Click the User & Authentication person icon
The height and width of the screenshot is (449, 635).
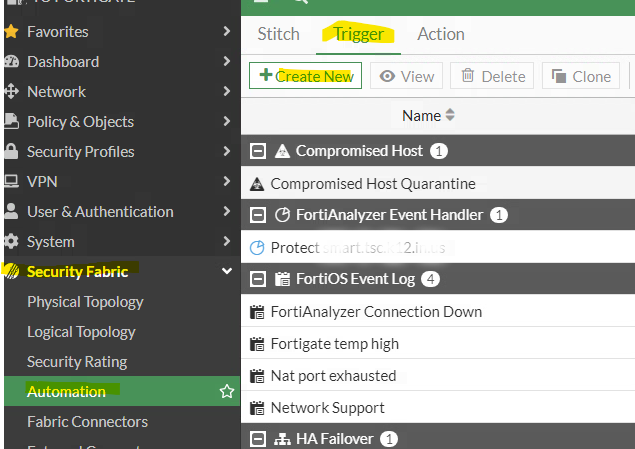point(11,211)
